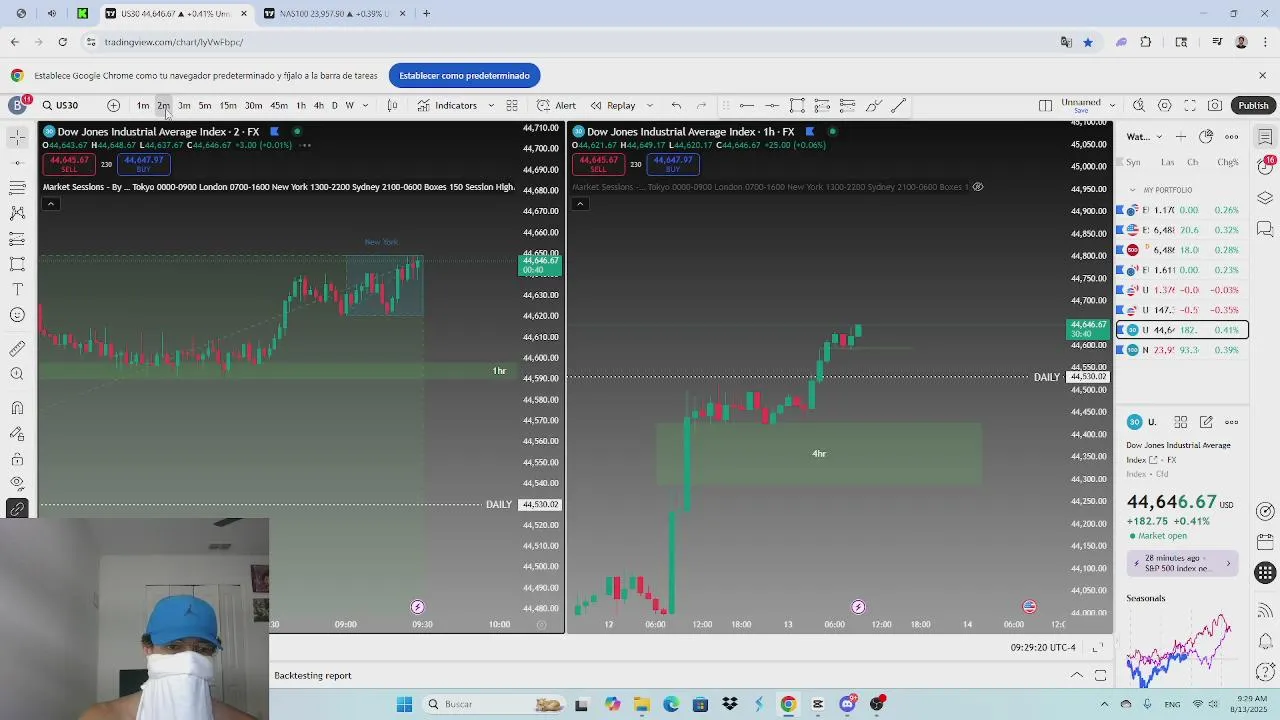The image size is (1280, 720).
Task: Open the Indicators dialog
Action: [447, 105]
